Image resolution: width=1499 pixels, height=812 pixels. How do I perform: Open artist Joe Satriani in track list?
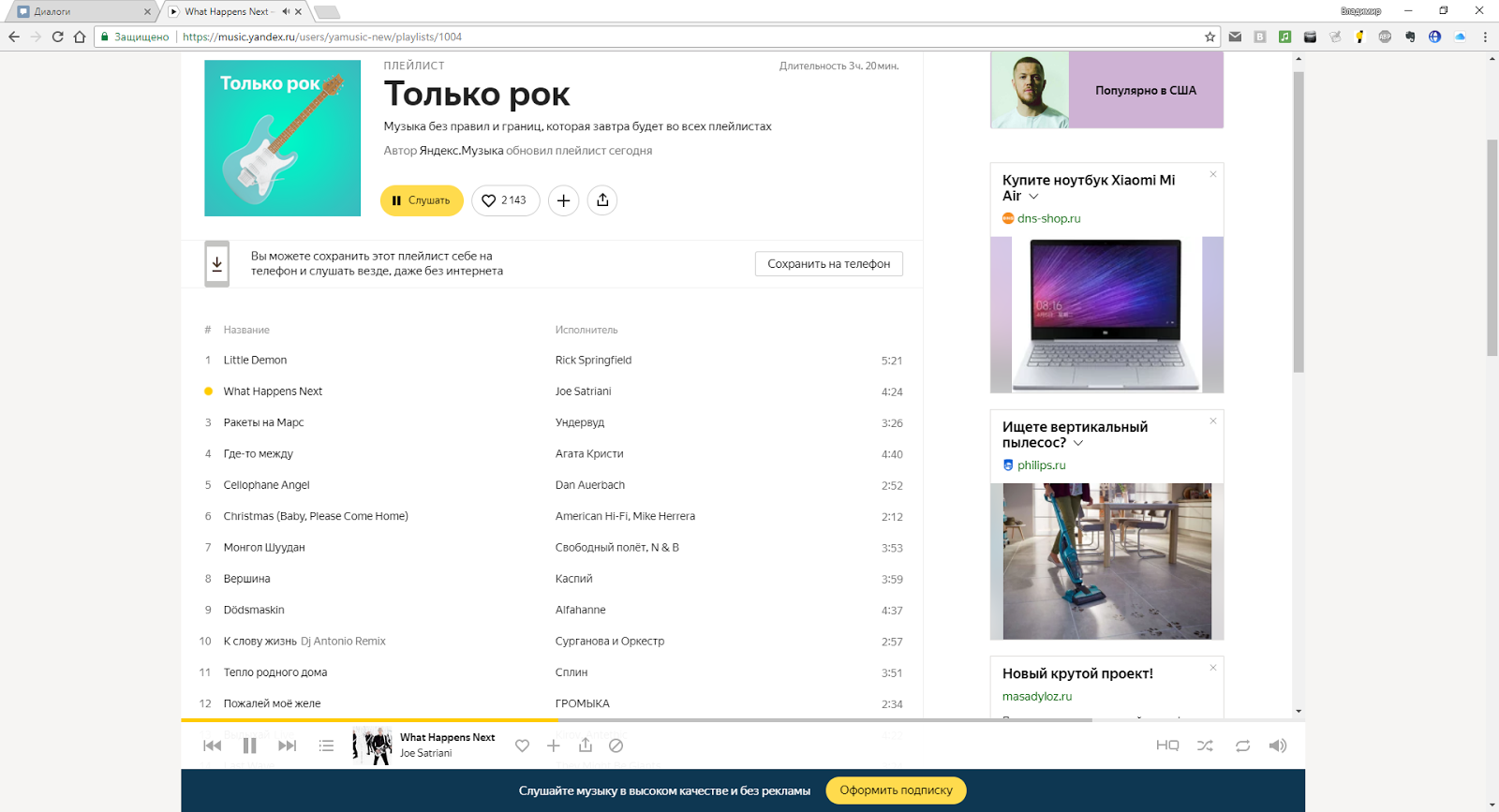(583, 391)
